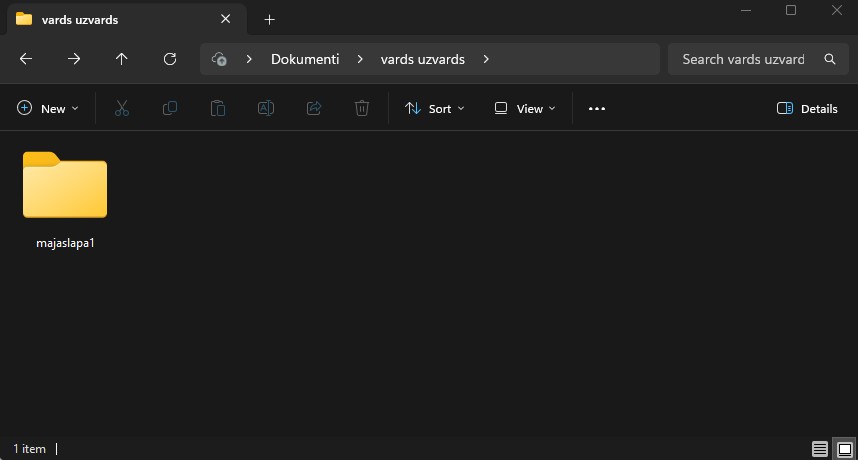
Task: Expand chevron after vards uzvards breadcrumb
Action: [x=486, y=59]
